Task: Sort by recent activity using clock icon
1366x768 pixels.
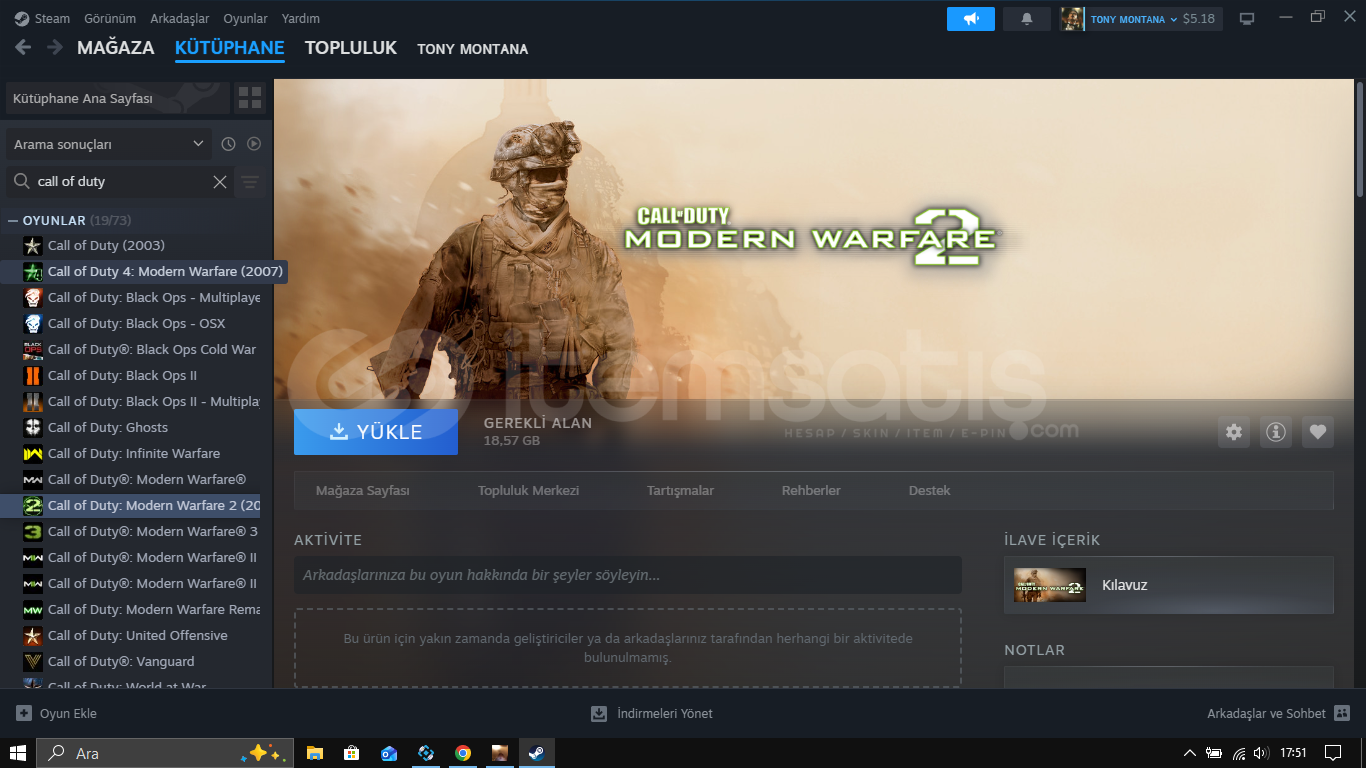Action: tap(228, 144)
